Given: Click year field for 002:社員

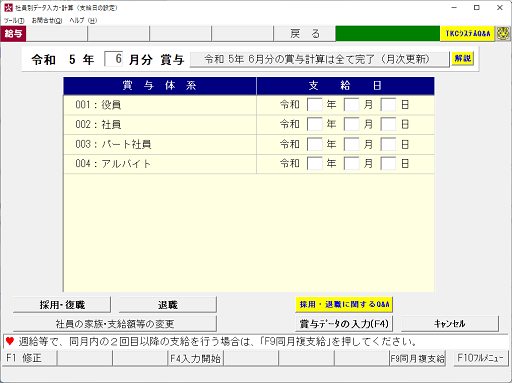Looking at the screenshot, I should pyautogui.click(x=315, y=124).
